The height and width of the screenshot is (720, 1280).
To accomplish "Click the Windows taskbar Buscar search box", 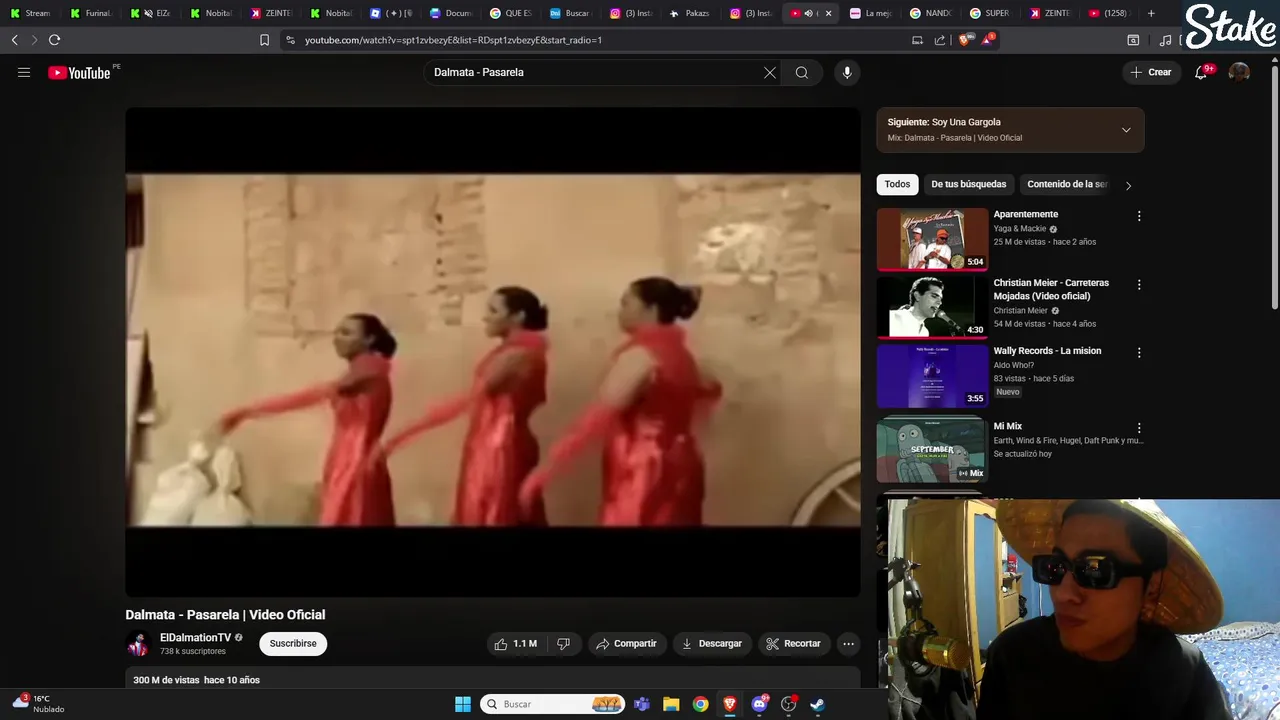I will click(553, 704).
